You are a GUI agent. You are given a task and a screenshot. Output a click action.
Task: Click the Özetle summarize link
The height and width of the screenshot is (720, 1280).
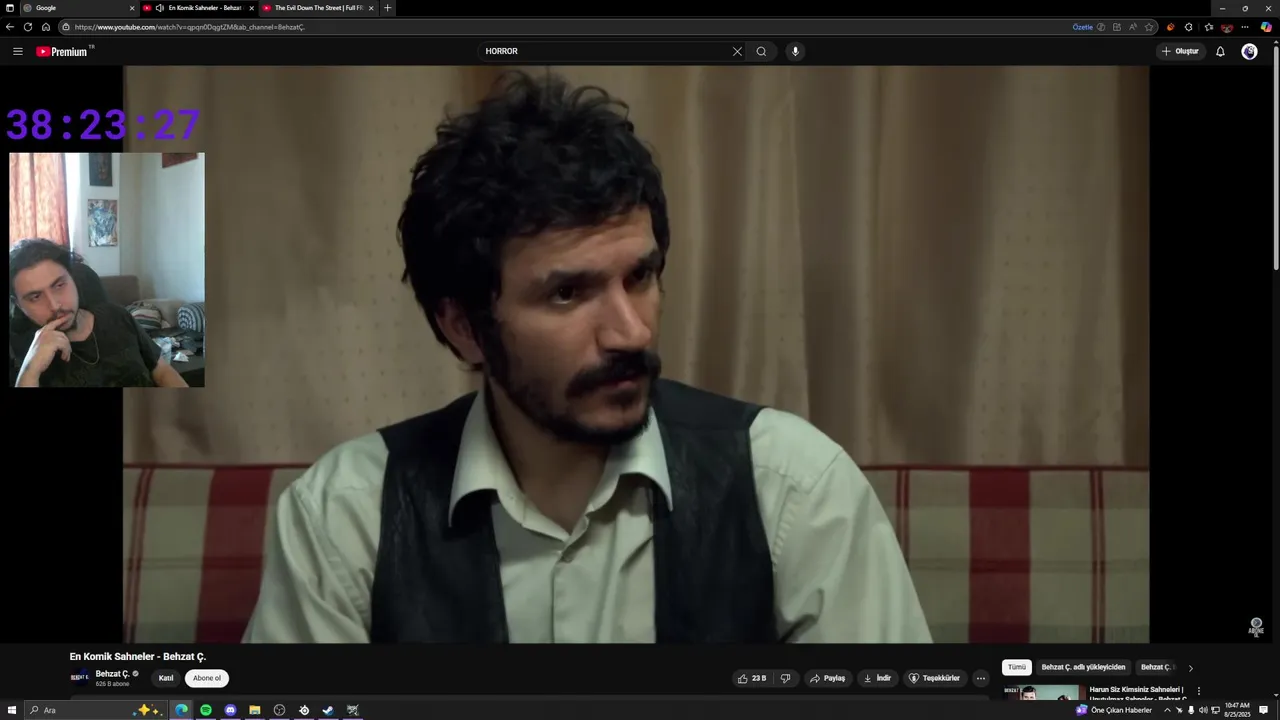[x=1083, y=27]
